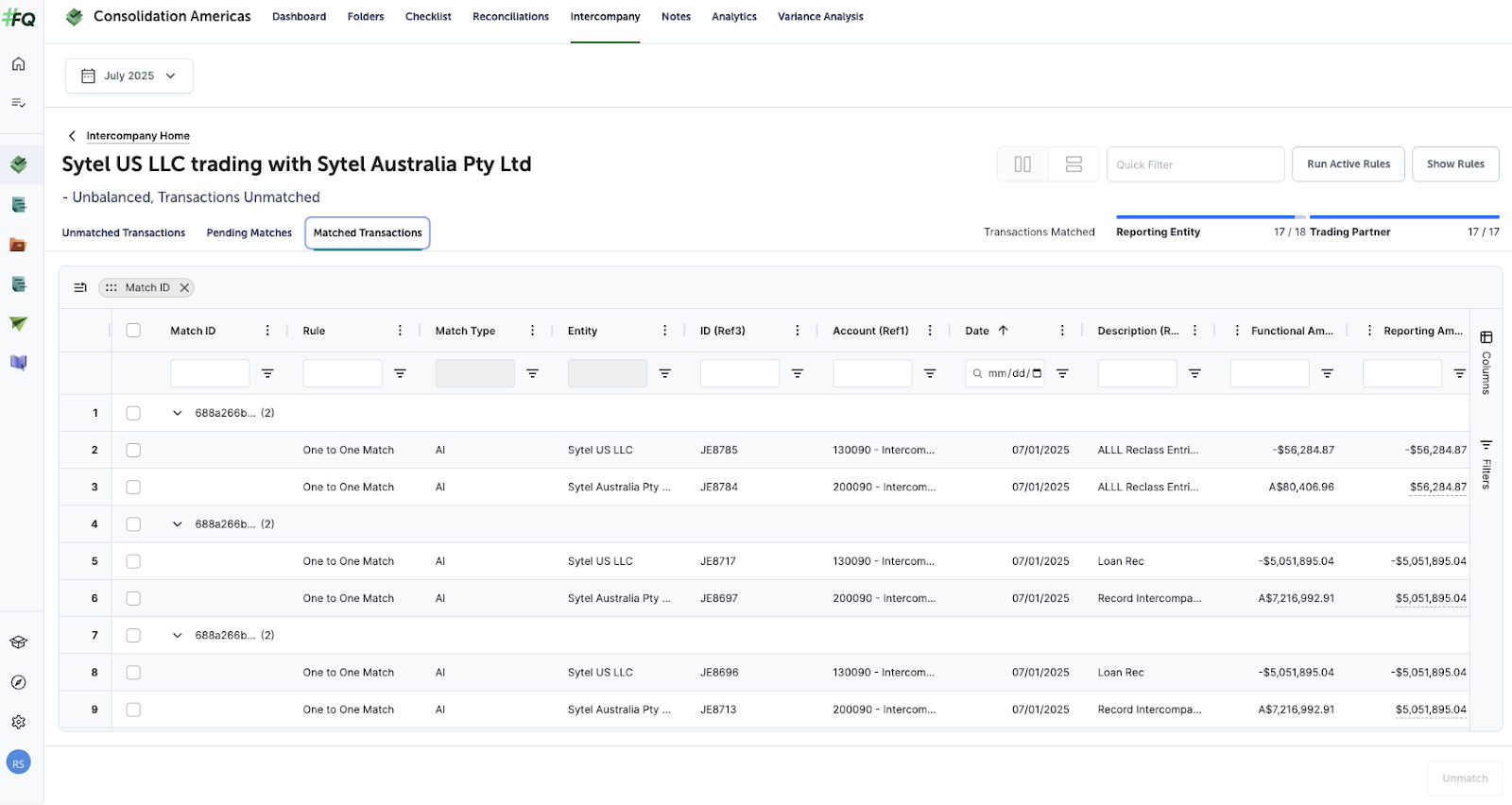Switch to stacked row view layout icon
This screenshot has height=805, width=1512.
1074,164
